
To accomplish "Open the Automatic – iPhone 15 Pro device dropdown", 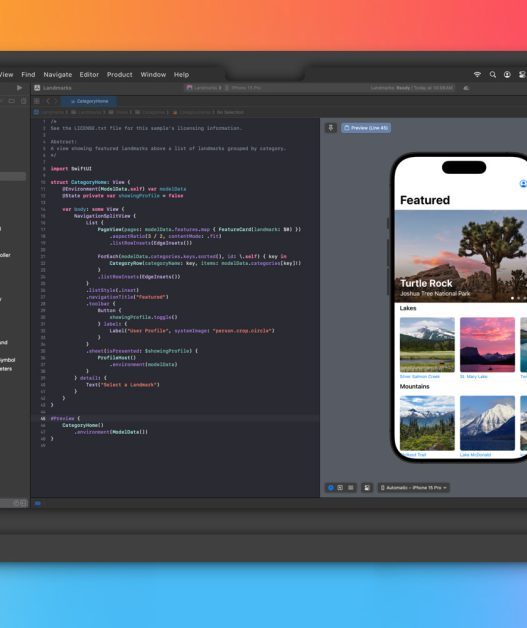I will 414,487.
